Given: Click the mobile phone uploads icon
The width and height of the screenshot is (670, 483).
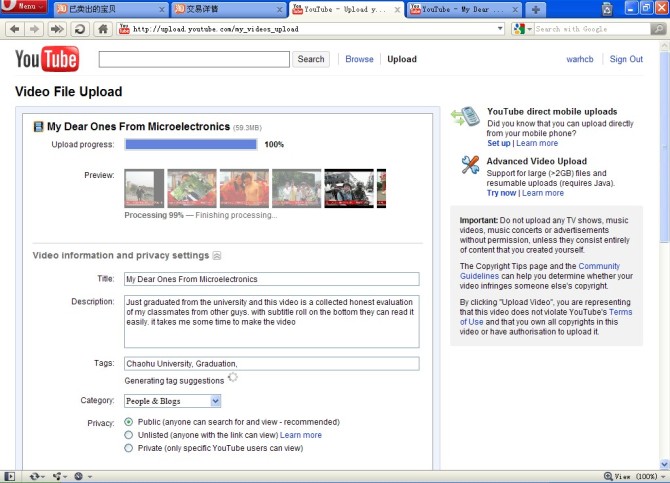Looking at the screenshot, I should [465, 116].
